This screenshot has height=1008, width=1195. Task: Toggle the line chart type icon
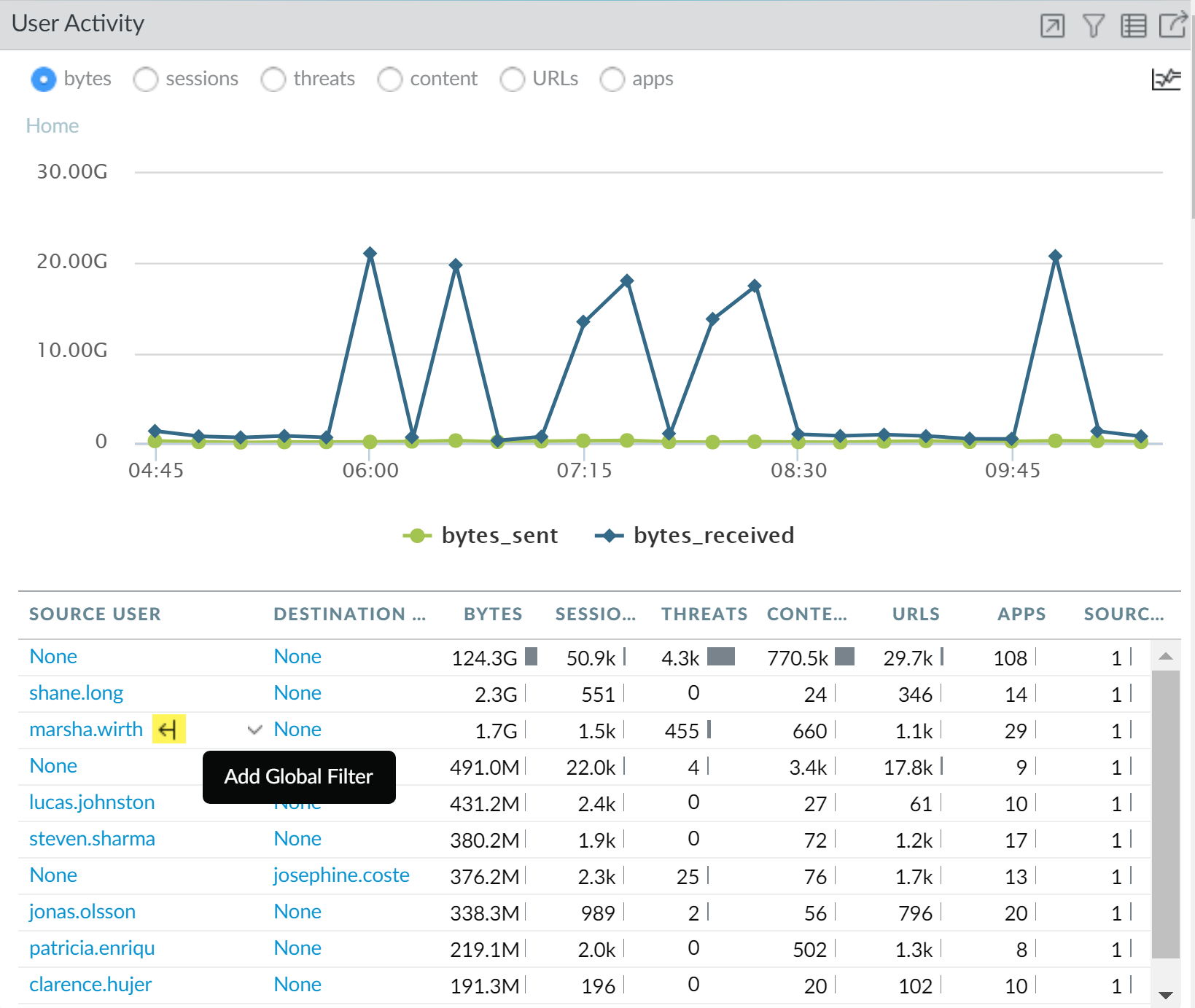coord(1165,79)
